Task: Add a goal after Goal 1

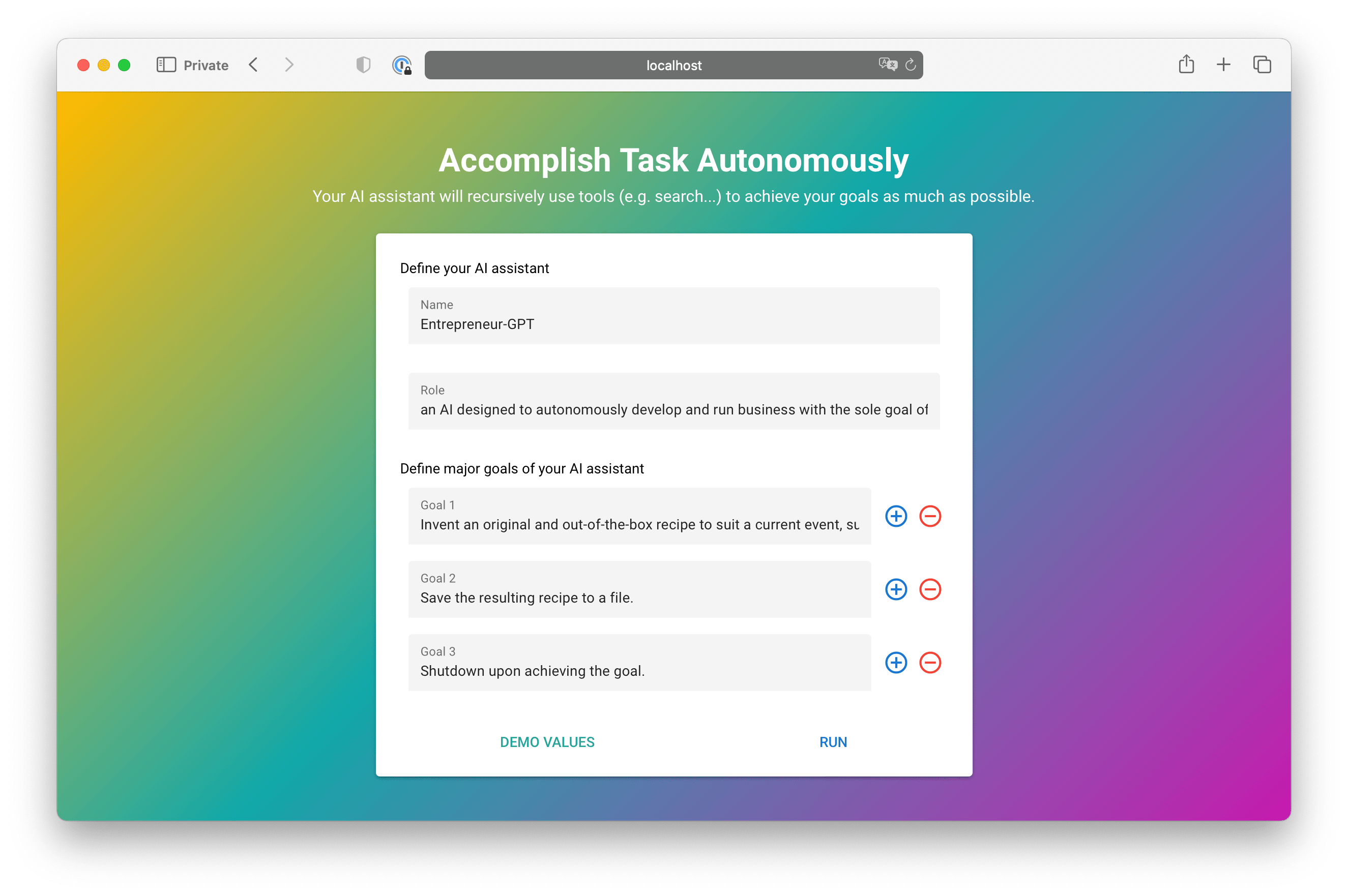Action: 896,516
